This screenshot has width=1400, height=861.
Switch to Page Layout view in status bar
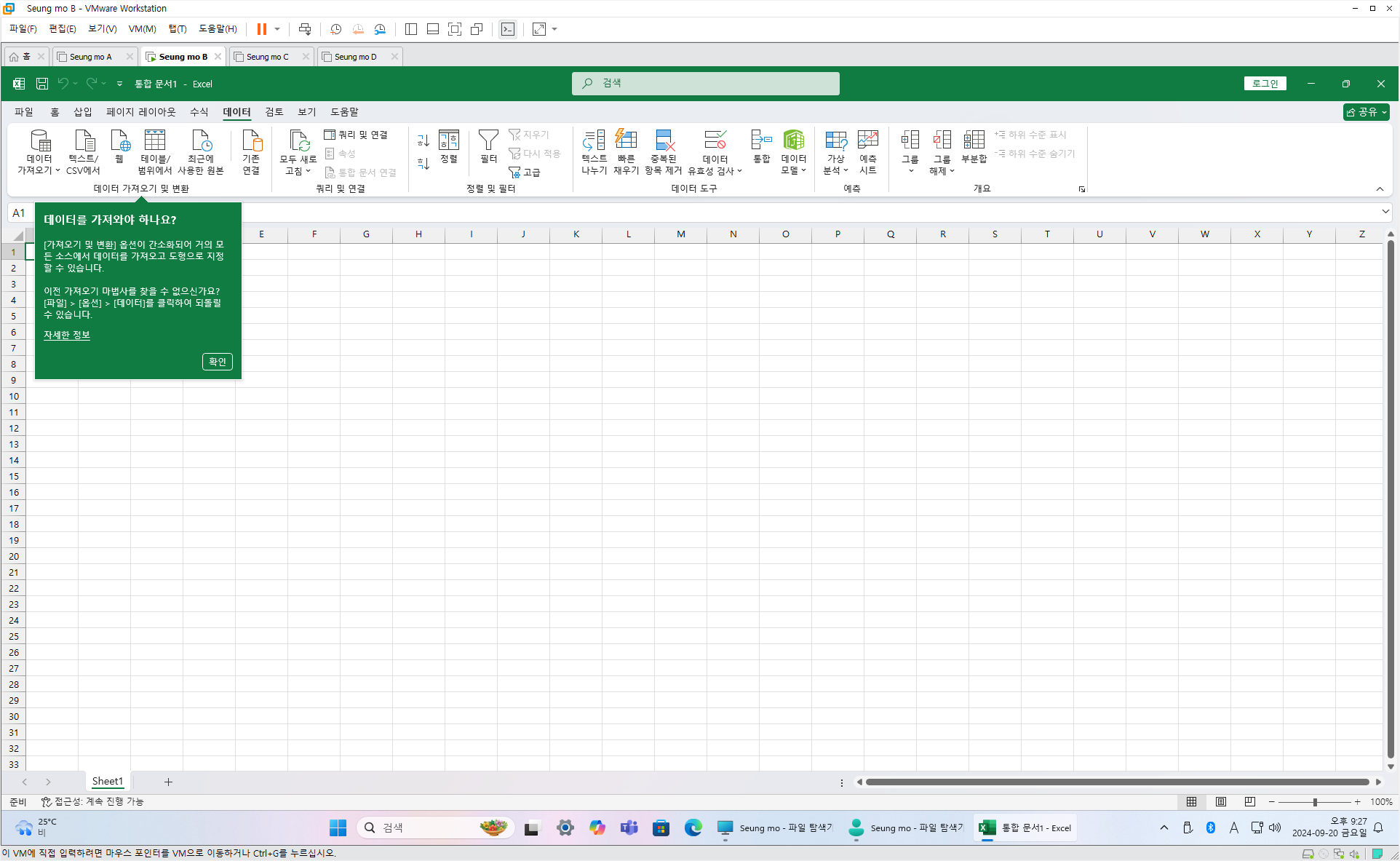tap(1221, 801)
